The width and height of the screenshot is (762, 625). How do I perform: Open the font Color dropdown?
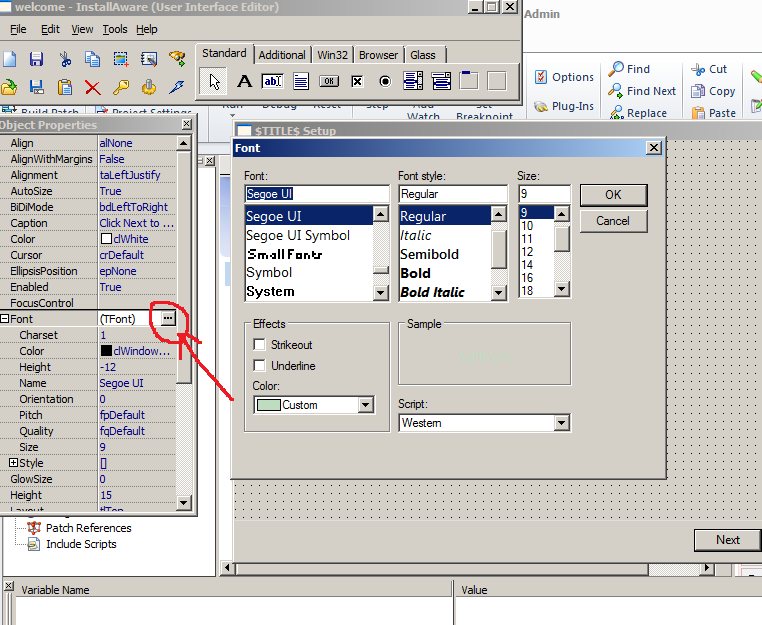365,404
